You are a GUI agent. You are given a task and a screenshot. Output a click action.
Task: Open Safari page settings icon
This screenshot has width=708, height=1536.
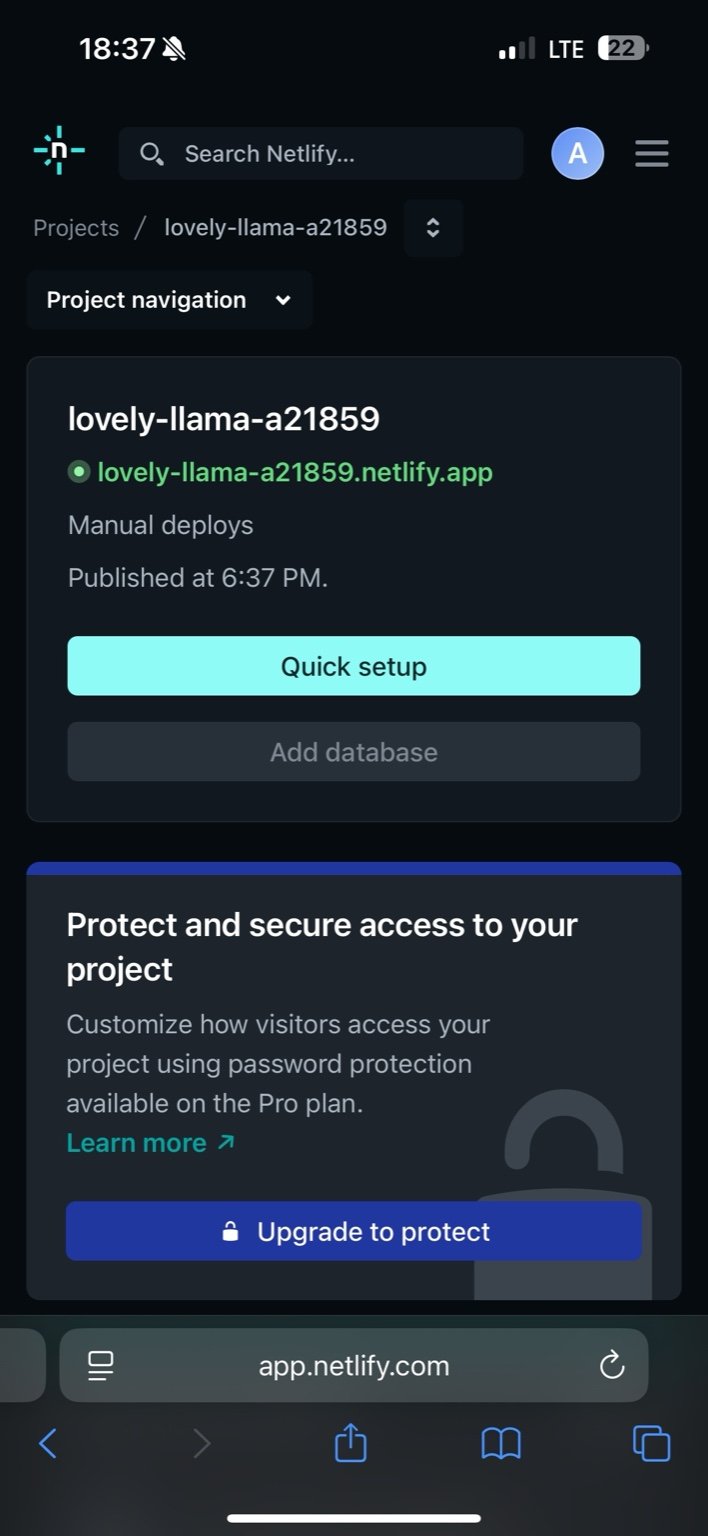(101, 1365)
